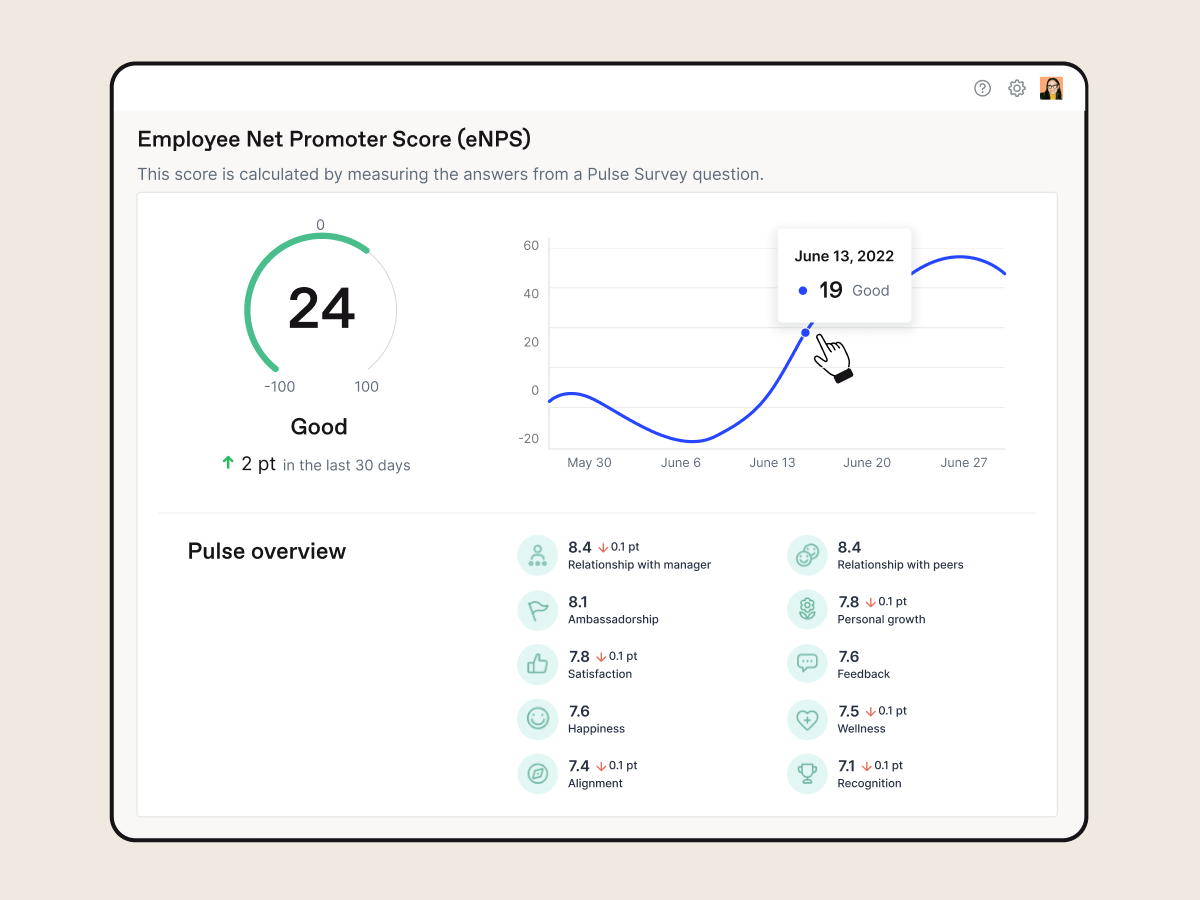Click the June 13 data point on chart
The image size is (1200, 900).
coord(805,332)
